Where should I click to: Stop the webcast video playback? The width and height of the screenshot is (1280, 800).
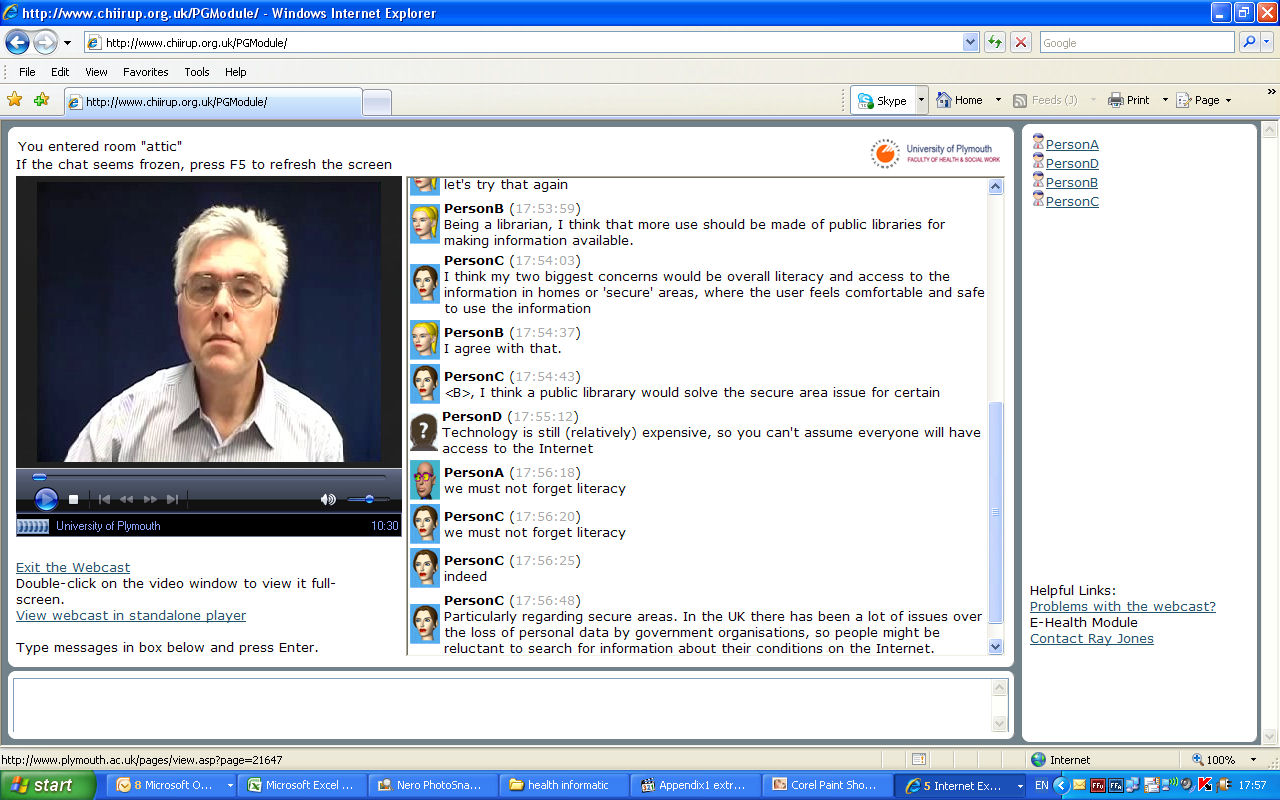pyautogui.click(x=73, y=499)
